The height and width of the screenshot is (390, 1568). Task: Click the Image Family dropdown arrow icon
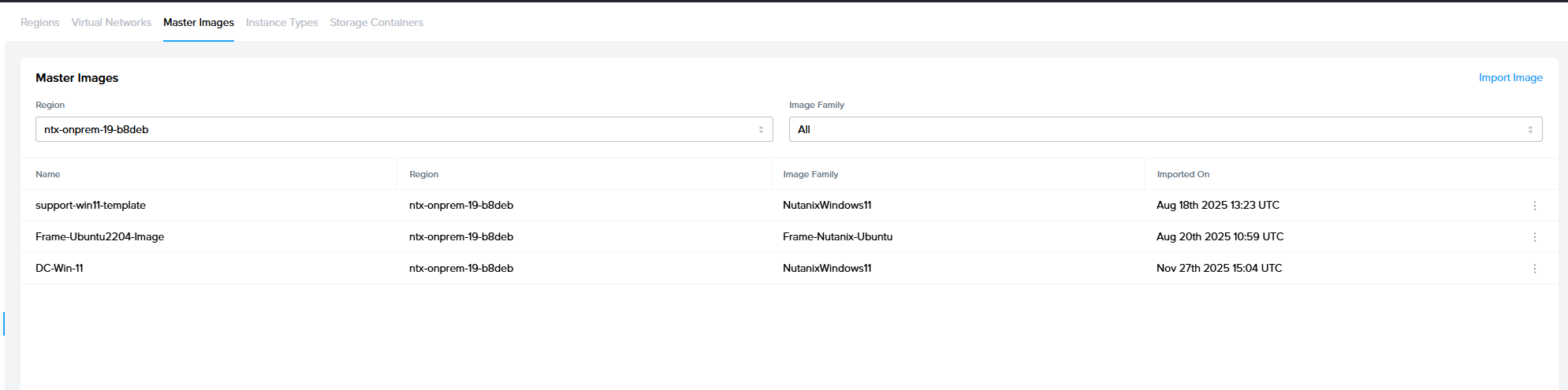[1530, 129]
